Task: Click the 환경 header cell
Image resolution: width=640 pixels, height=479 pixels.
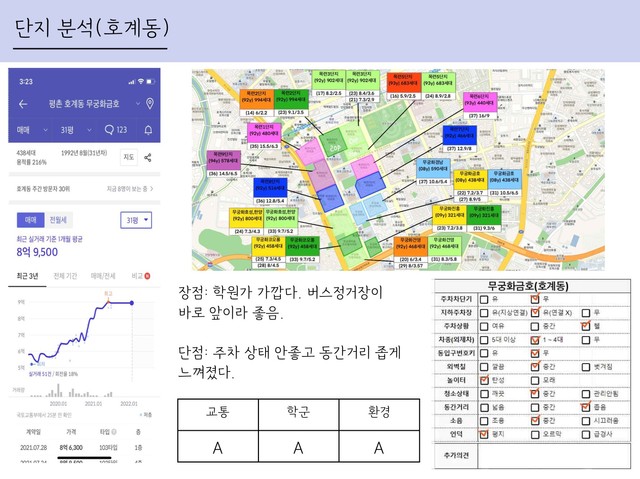Action: pyautogui.click(x=379, y=414)
